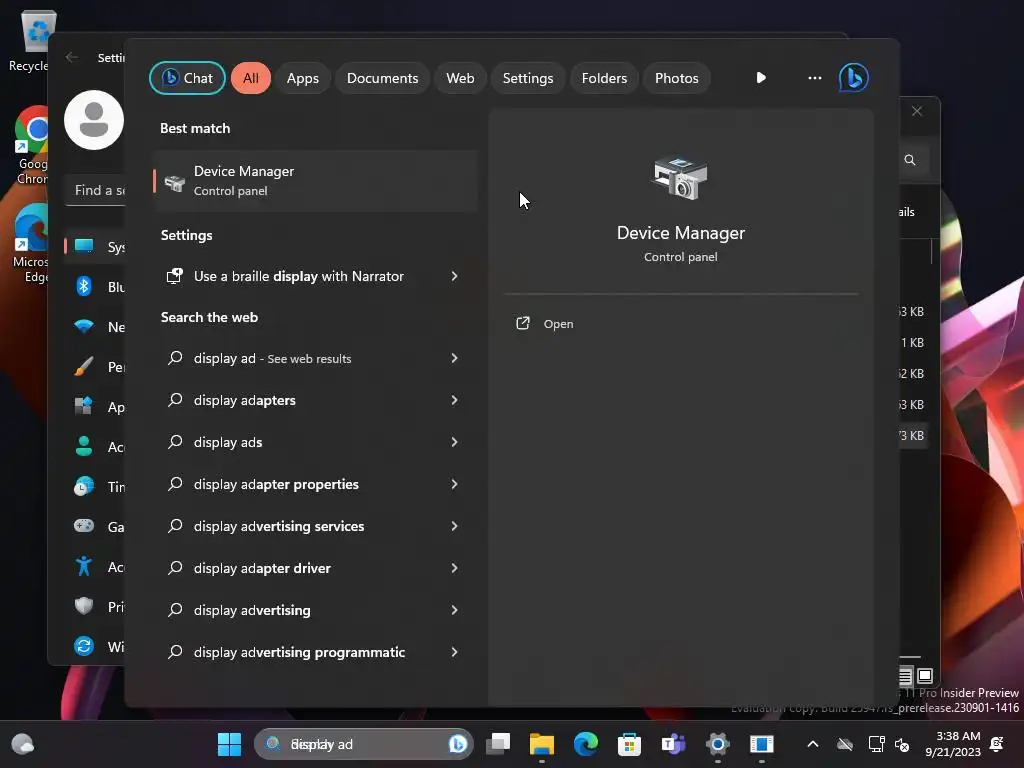Expand 'display ads' suggestion chevron

click(455, 442)
